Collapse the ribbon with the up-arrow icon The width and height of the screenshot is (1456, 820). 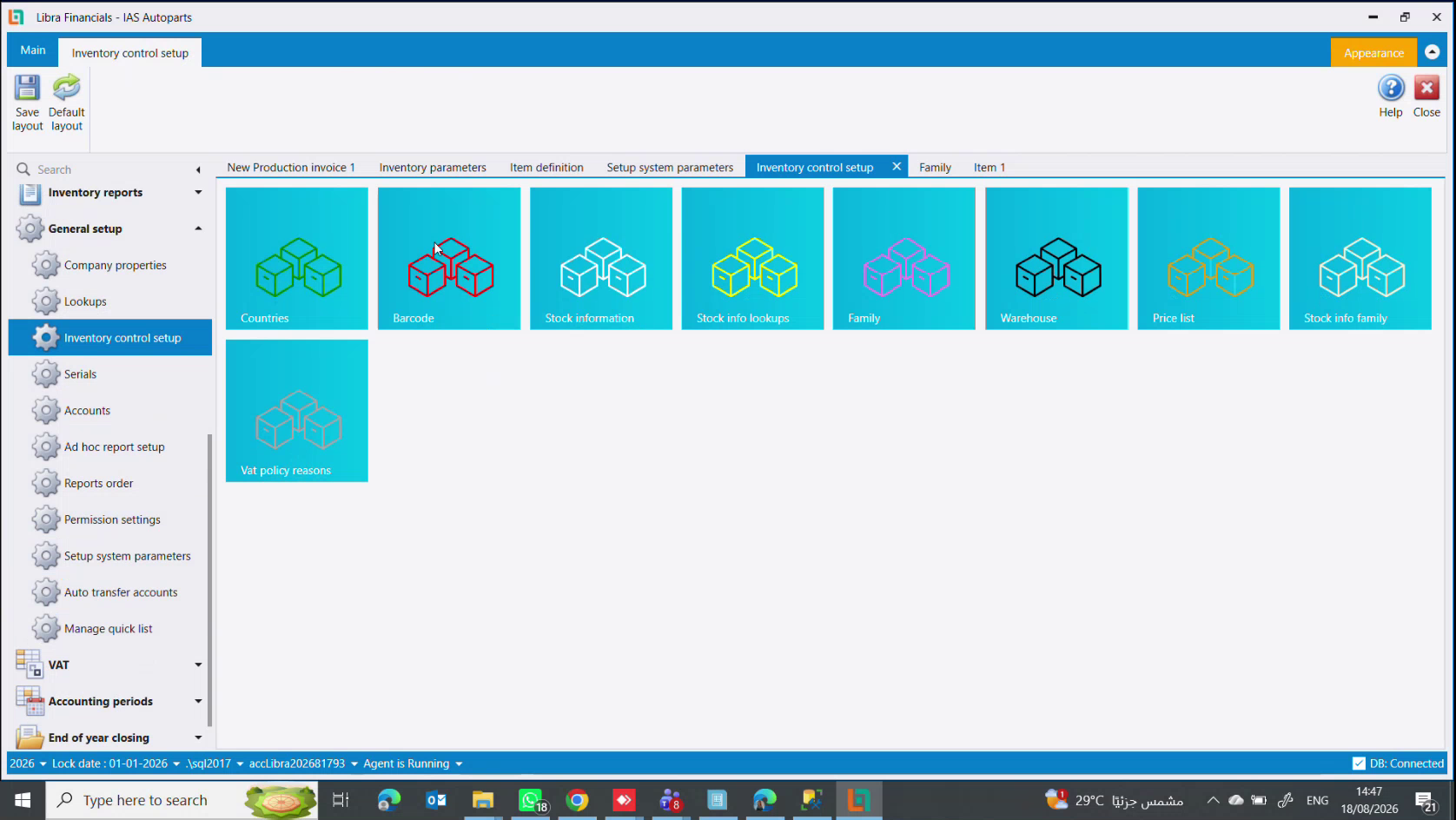1433,52
